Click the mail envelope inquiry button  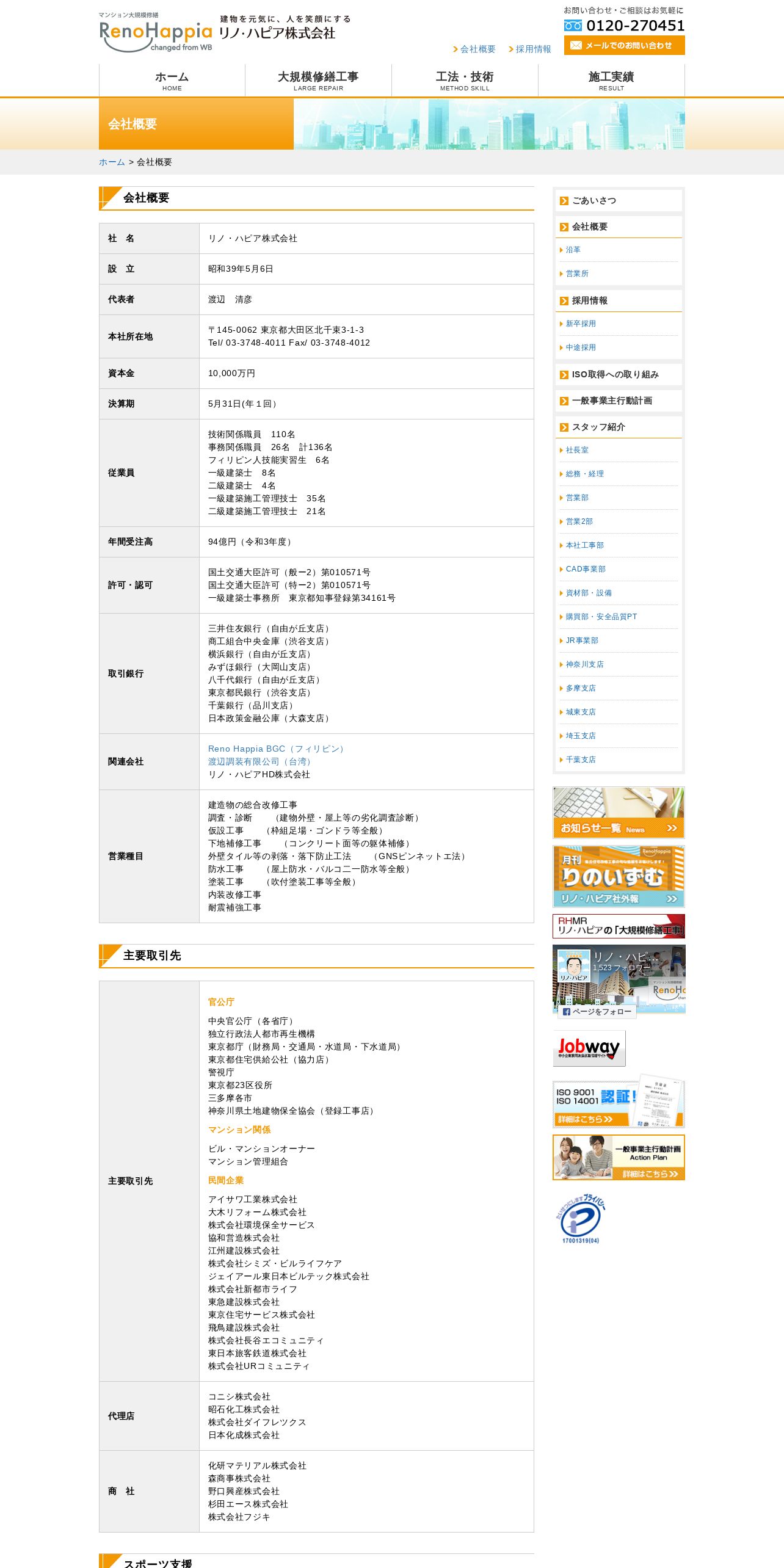[624, 45]
